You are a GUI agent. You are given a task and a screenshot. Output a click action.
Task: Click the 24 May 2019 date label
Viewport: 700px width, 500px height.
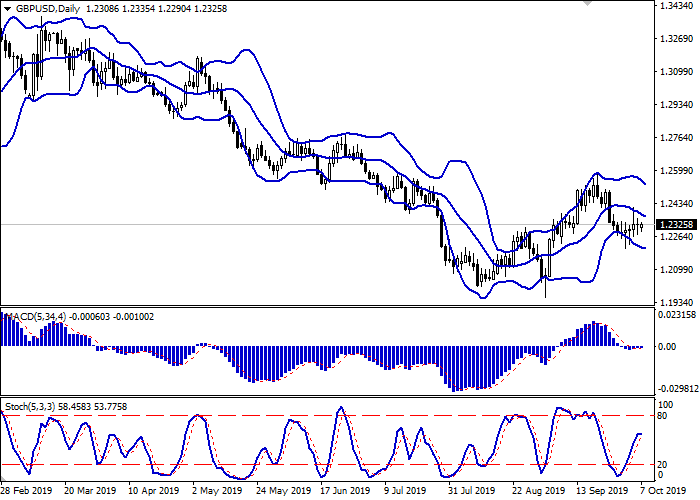point(282,491)
